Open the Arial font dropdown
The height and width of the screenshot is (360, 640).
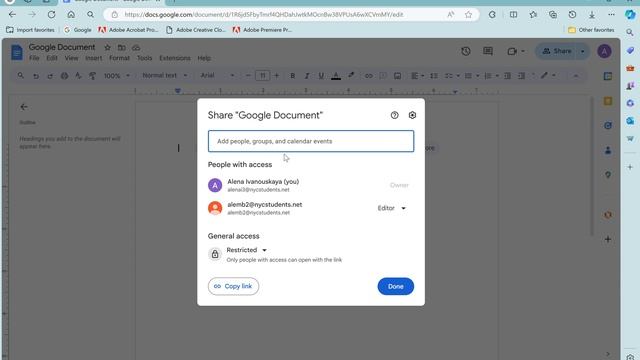click(218, 76)
